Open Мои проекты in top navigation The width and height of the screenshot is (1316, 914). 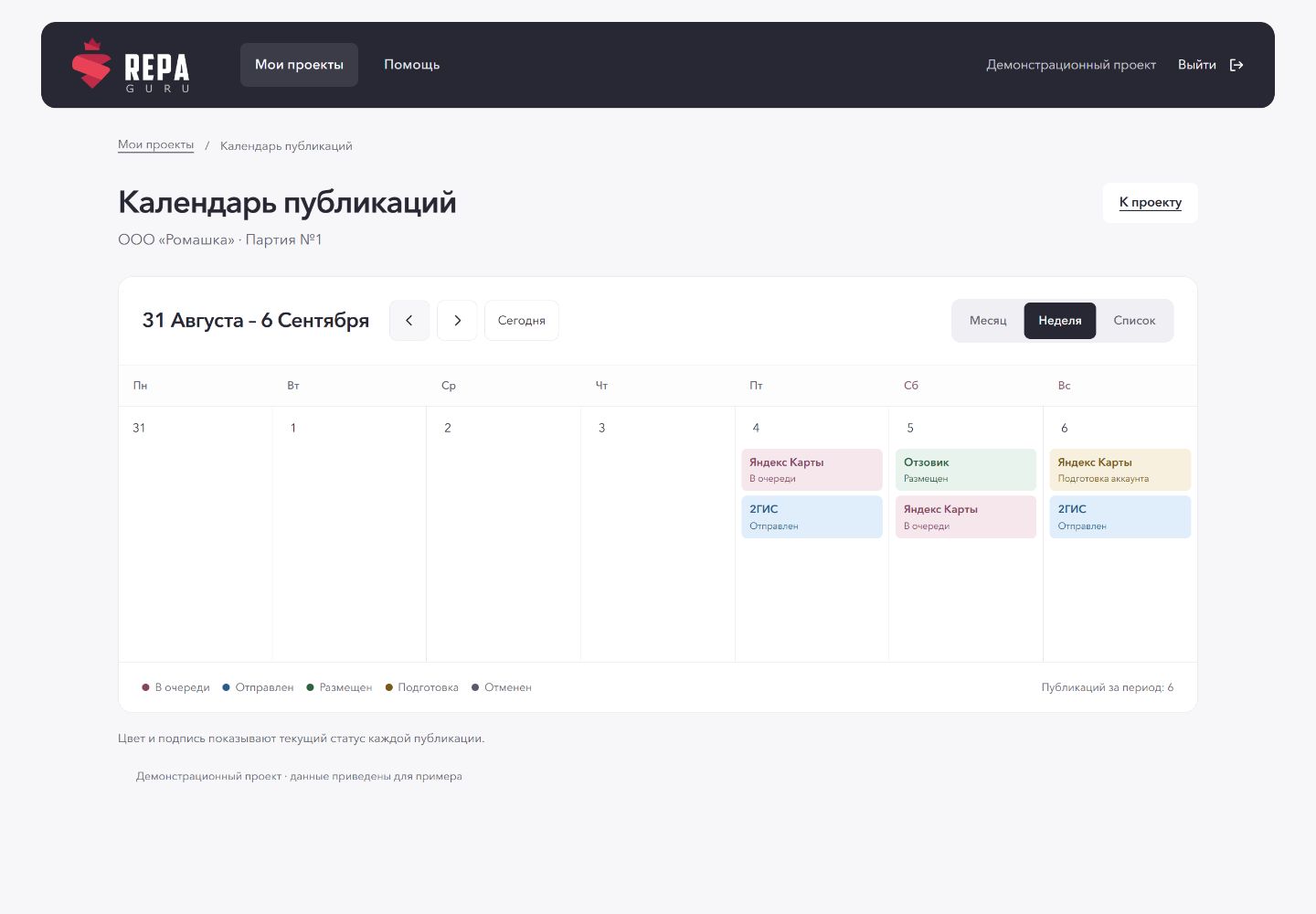pyautogui.click(x=299, y=65)
